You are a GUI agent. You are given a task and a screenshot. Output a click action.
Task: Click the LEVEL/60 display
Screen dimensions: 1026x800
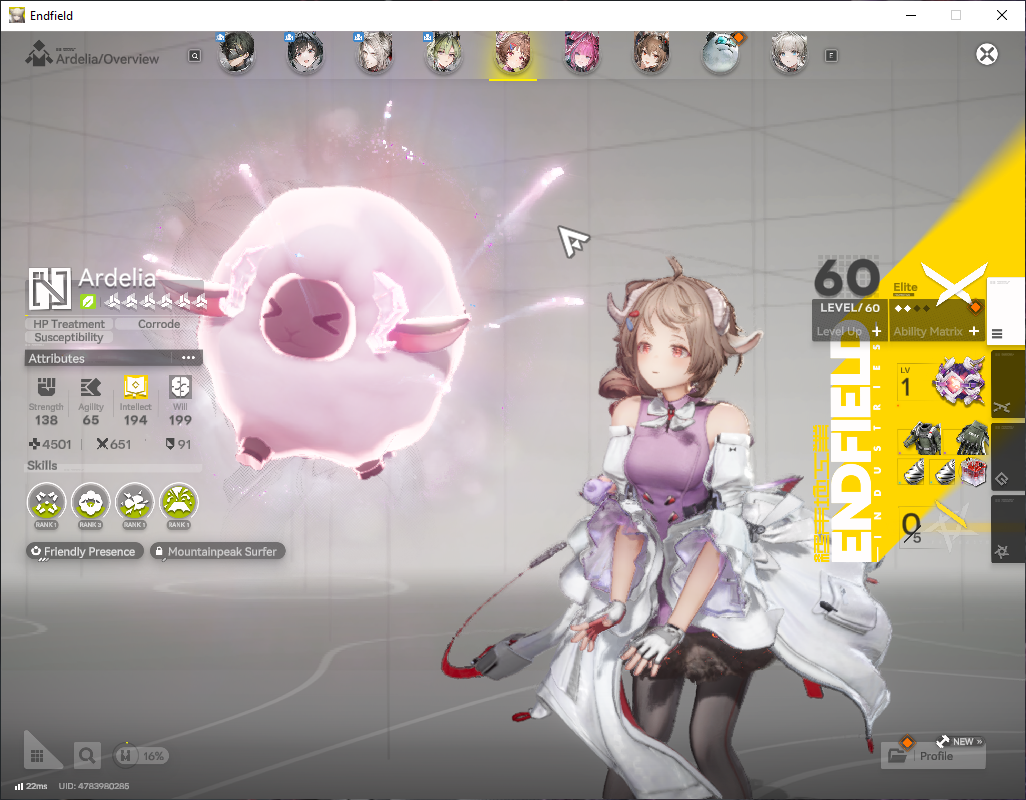849,307
